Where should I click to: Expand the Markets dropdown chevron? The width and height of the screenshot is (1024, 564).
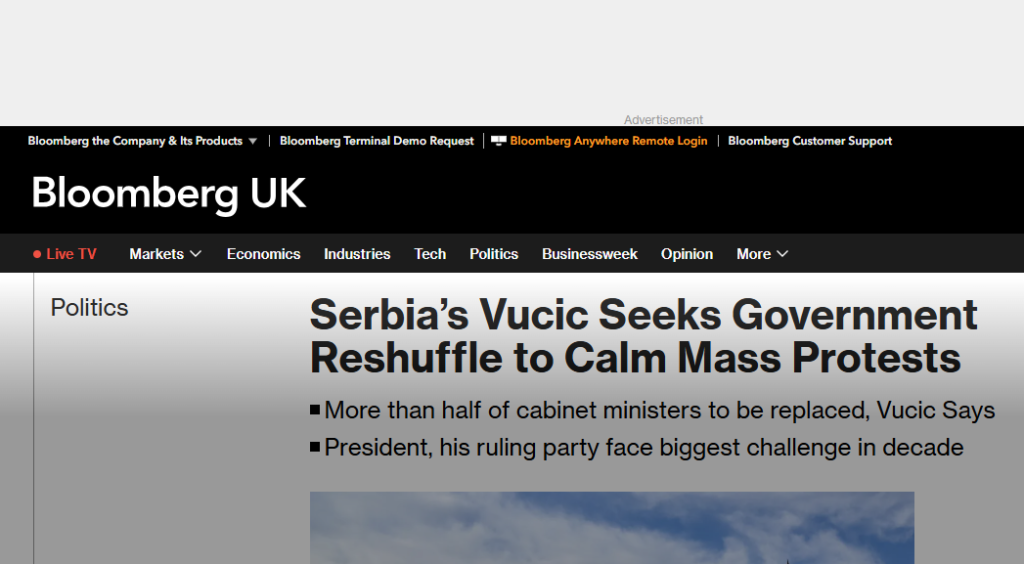(196, 254)
